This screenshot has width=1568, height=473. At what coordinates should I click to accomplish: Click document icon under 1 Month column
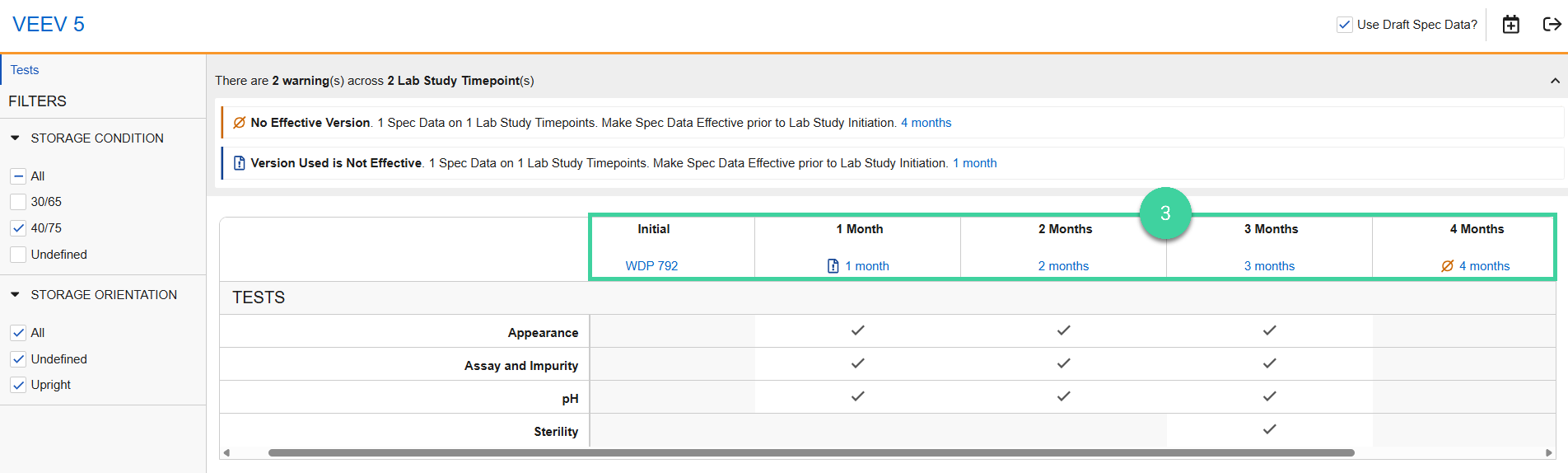point(833,266)
